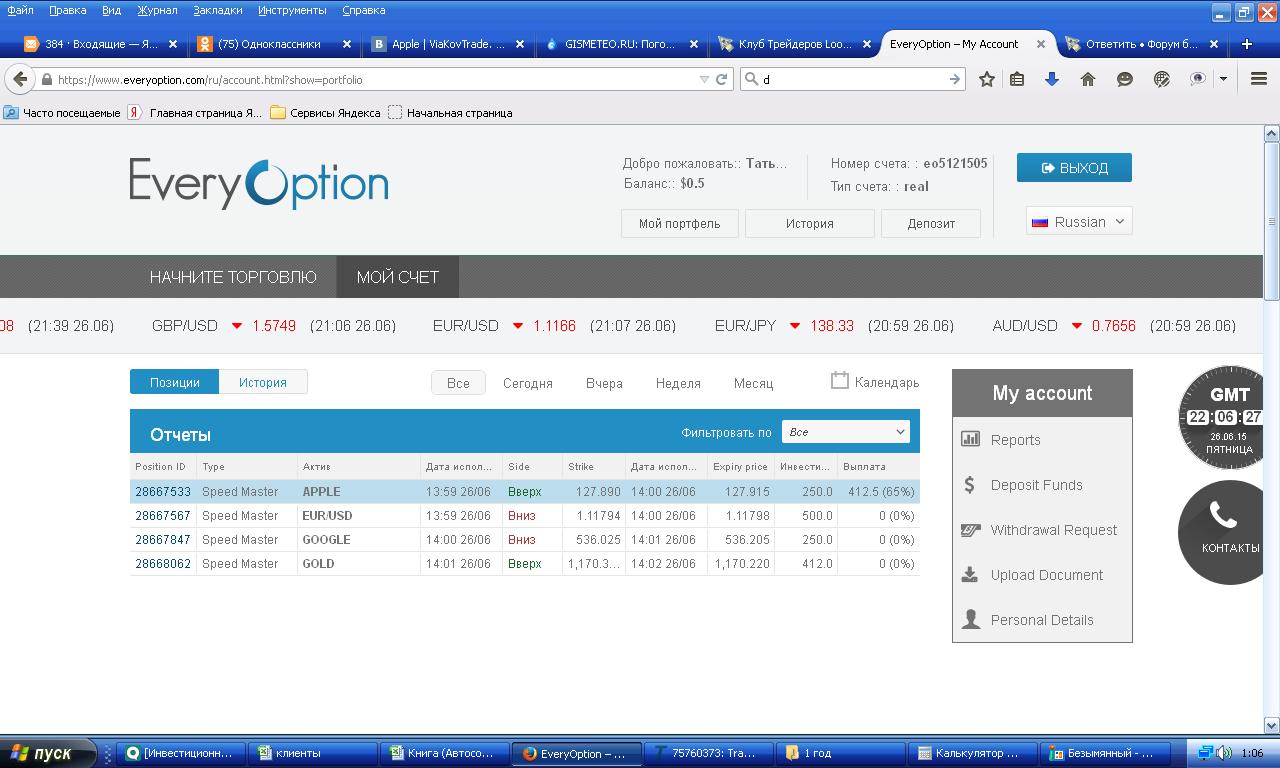
Task: Click the Deposit Funds dollar icon
Action: click(x=969, y=485)
